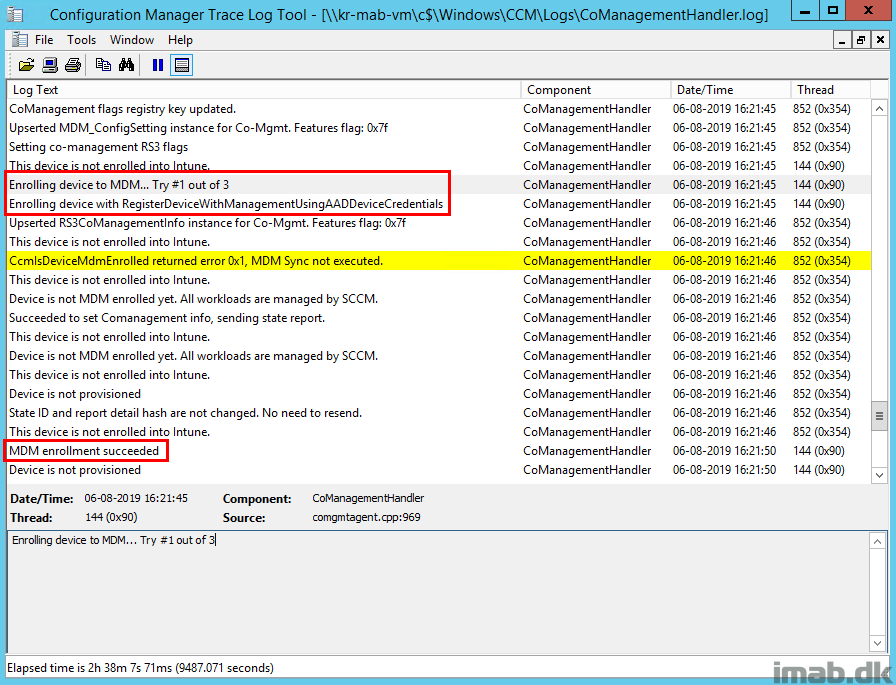Click the open on server computer icon

tap(50, 65)
